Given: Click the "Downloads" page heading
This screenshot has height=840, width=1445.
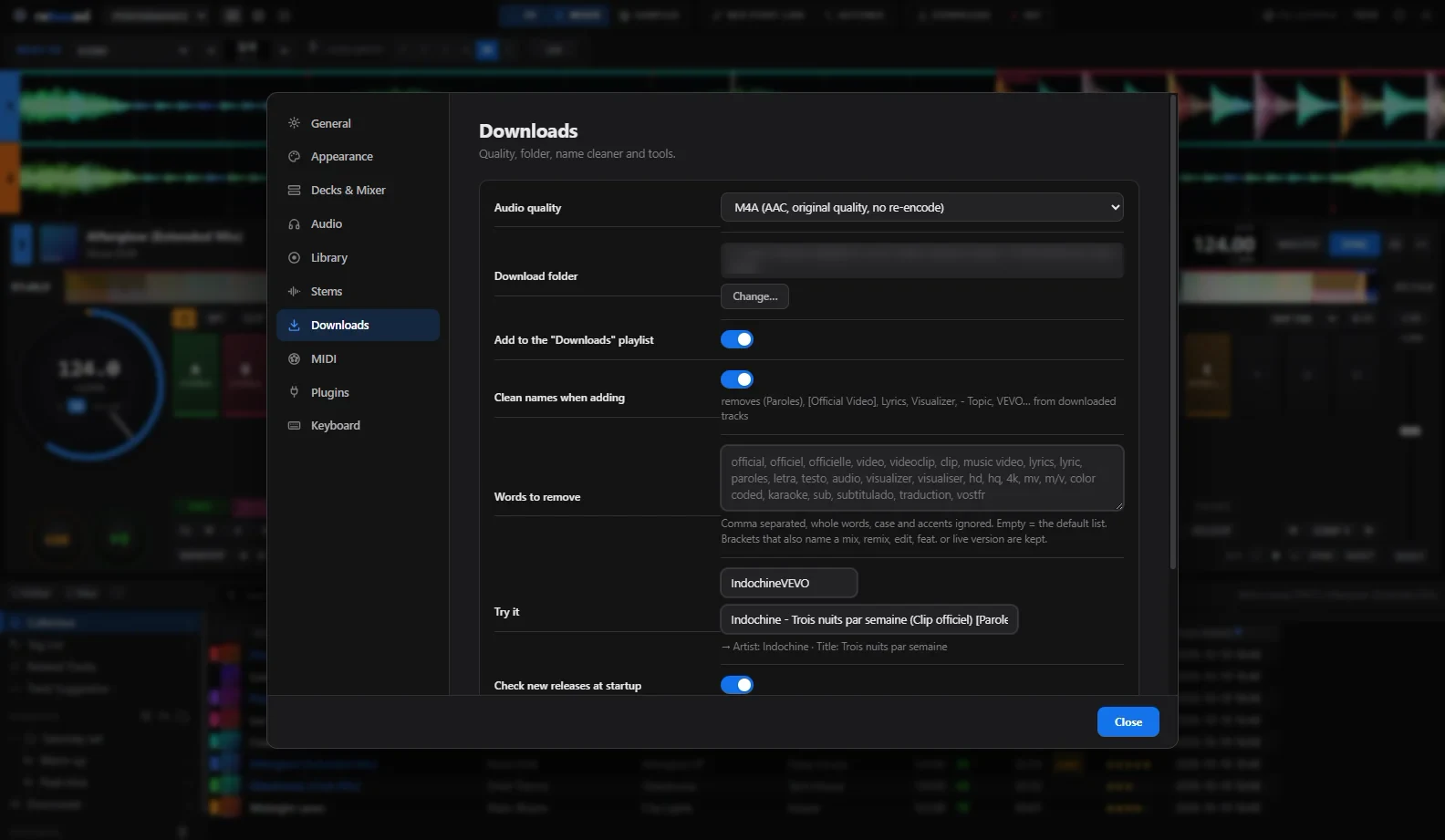Looking at the screenshot, I should [528, 131].
